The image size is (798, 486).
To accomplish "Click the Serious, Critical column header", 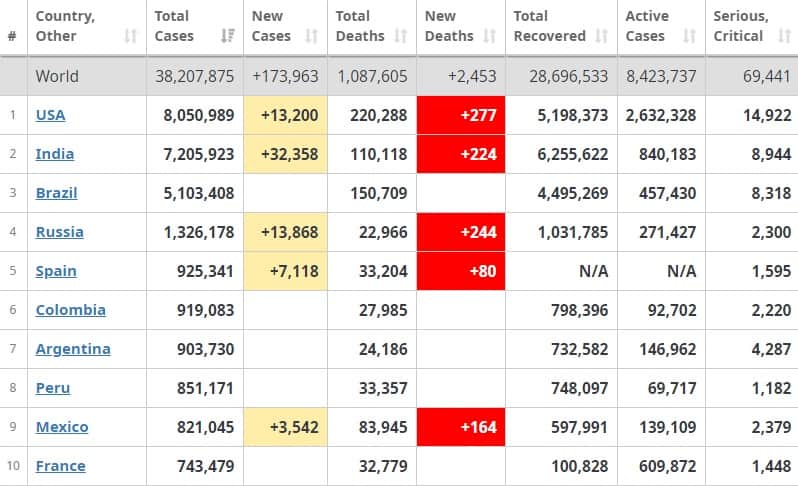I will (752, 27).
